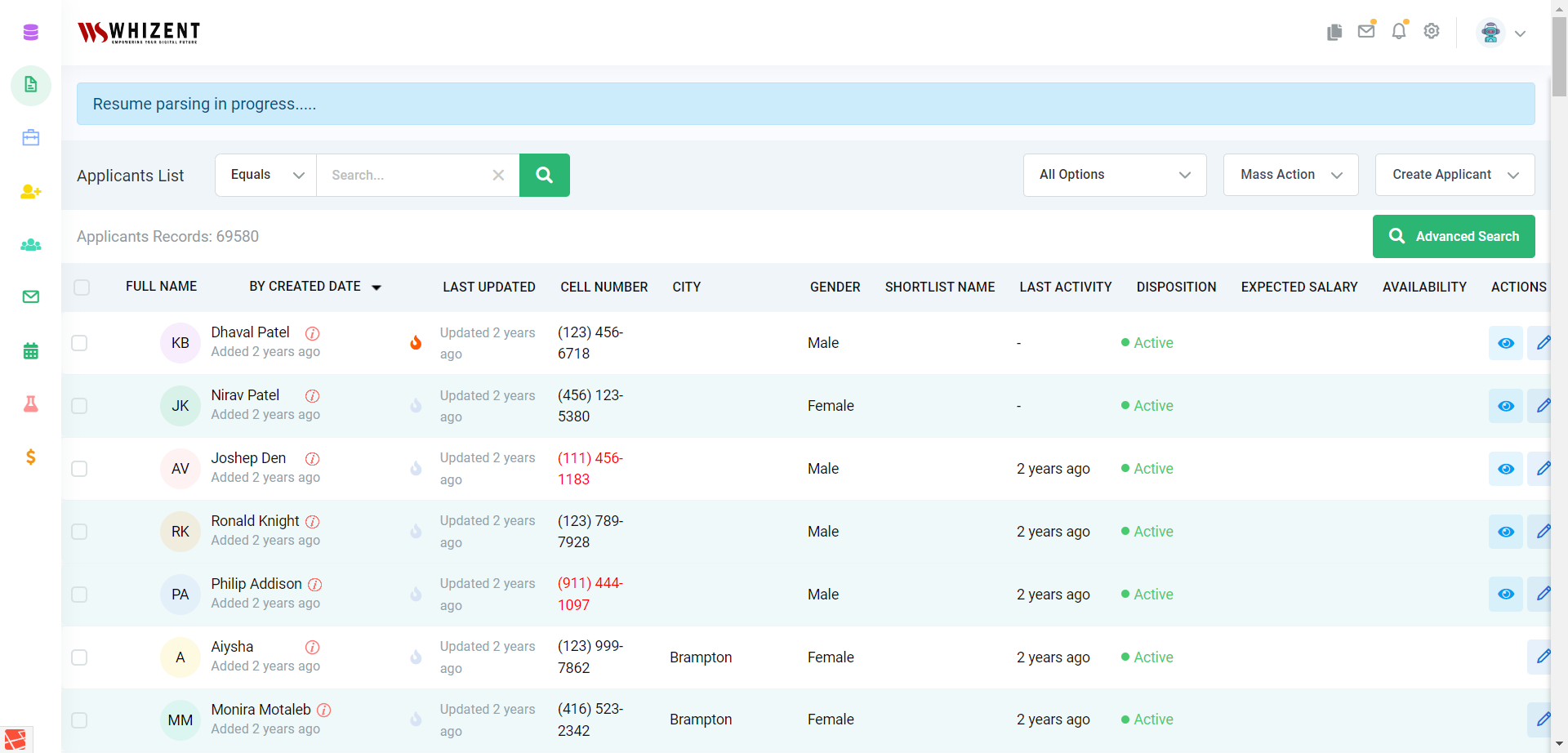Click info icon next to Philip Addison
1568x753 pixels.
[x=314, y=585]
